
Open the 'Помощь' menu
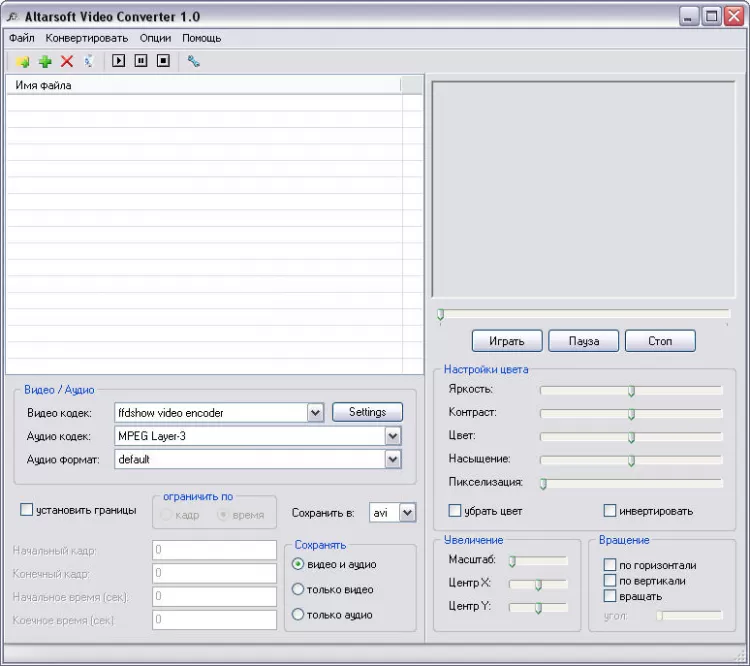[201, 38]
